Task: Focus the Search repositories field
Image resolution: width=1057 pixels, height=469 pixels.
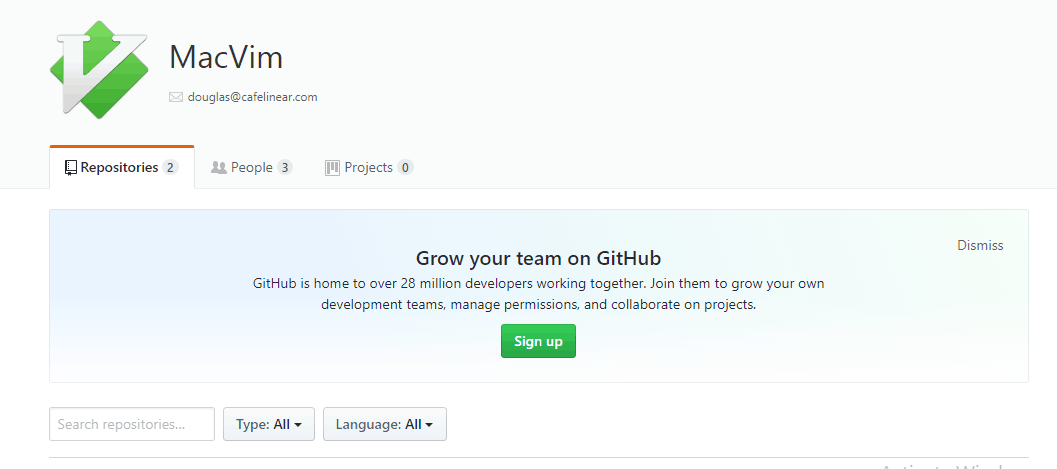Action: (x=132, y=425)
